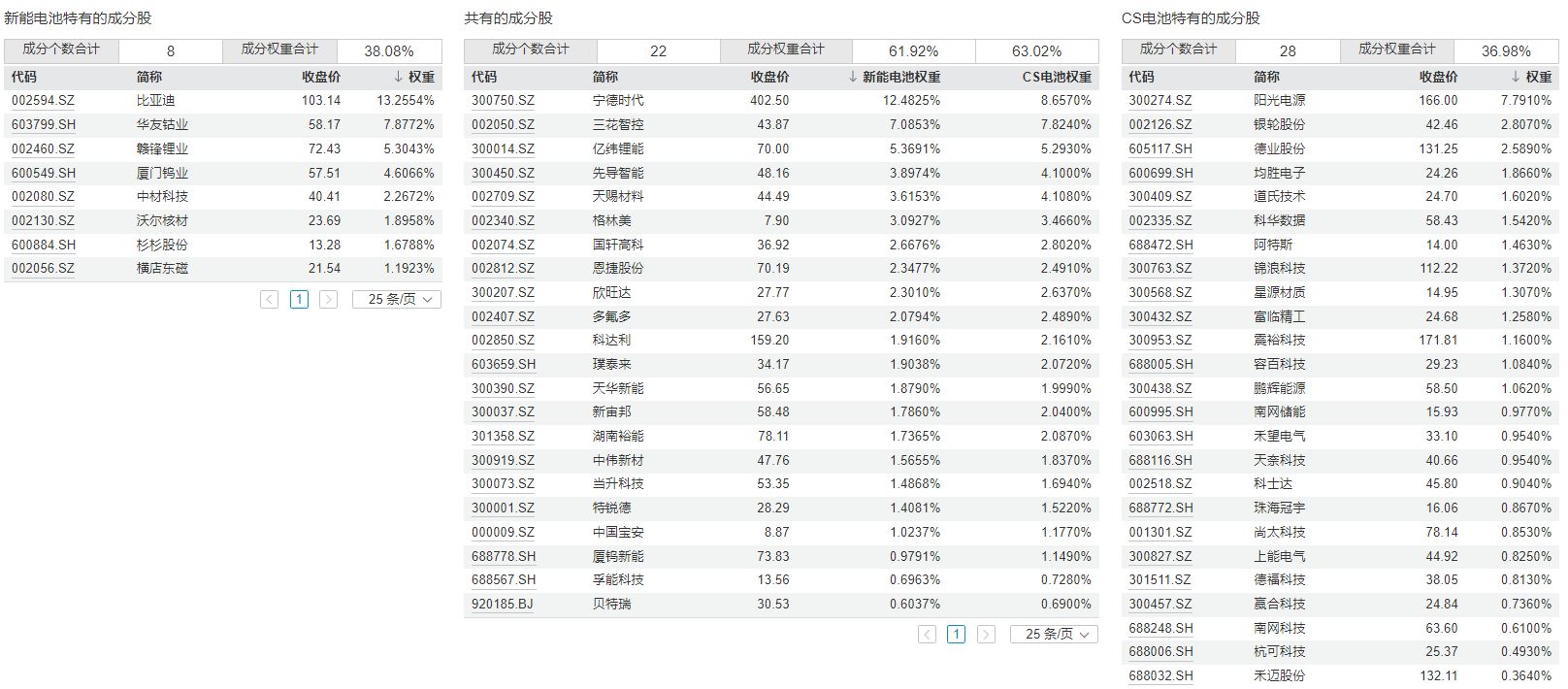Click stock code 603799.SH 华友钴业
The height and width of the screenshot is (689, 1568).
44,125
